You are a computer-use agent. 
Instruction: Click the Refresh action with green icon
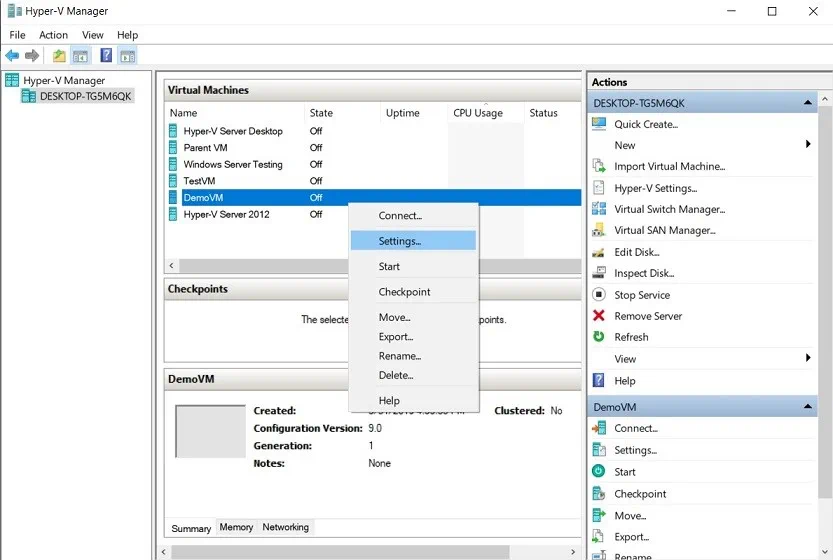tap(631, 337)
